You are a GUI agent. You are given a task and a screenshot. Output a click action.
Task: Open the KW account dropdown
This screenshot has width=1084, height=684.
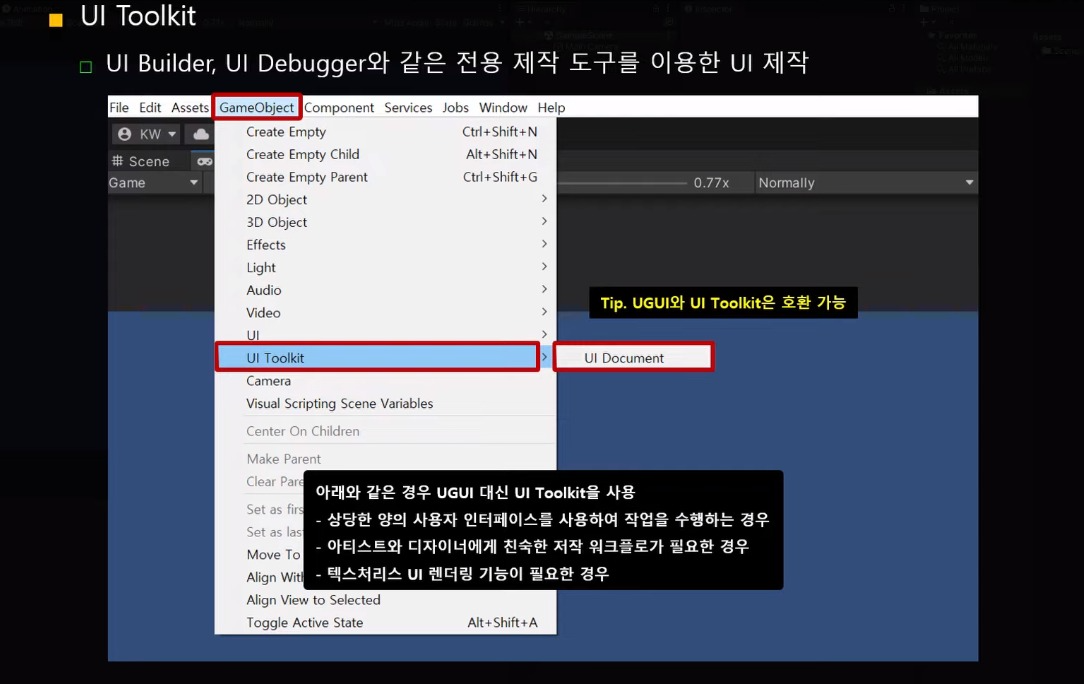(x=147, y=134)
